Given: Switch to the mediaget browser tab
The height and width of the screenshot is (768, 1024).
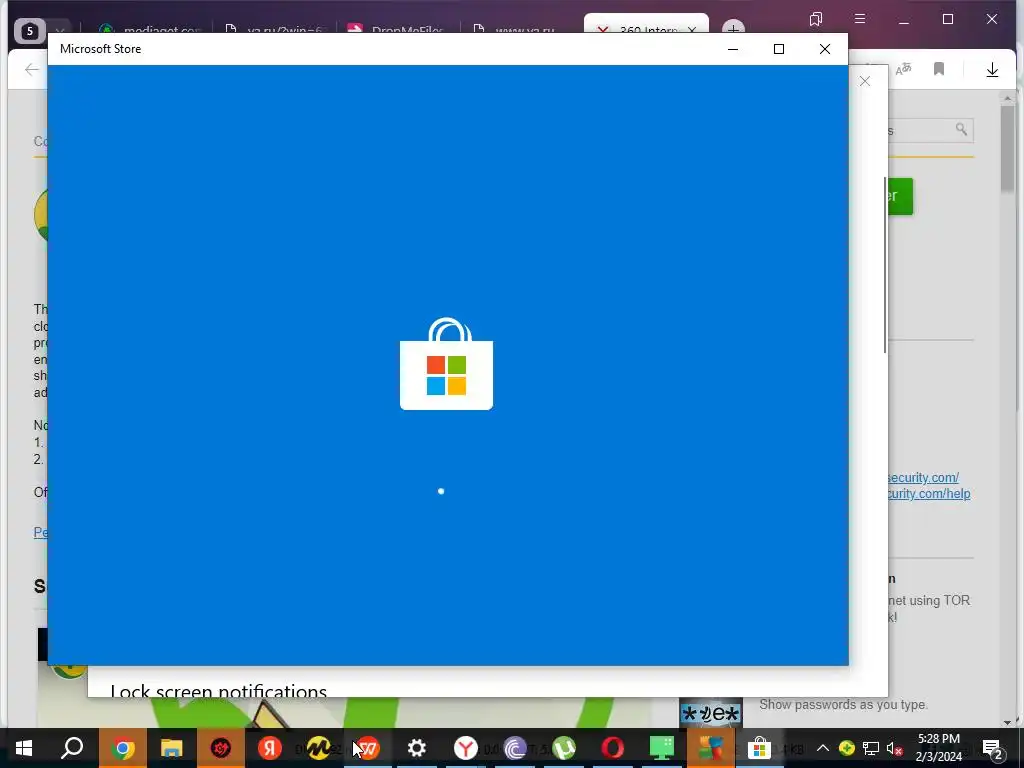Looking at the screenshot, I should coord(149,29).
